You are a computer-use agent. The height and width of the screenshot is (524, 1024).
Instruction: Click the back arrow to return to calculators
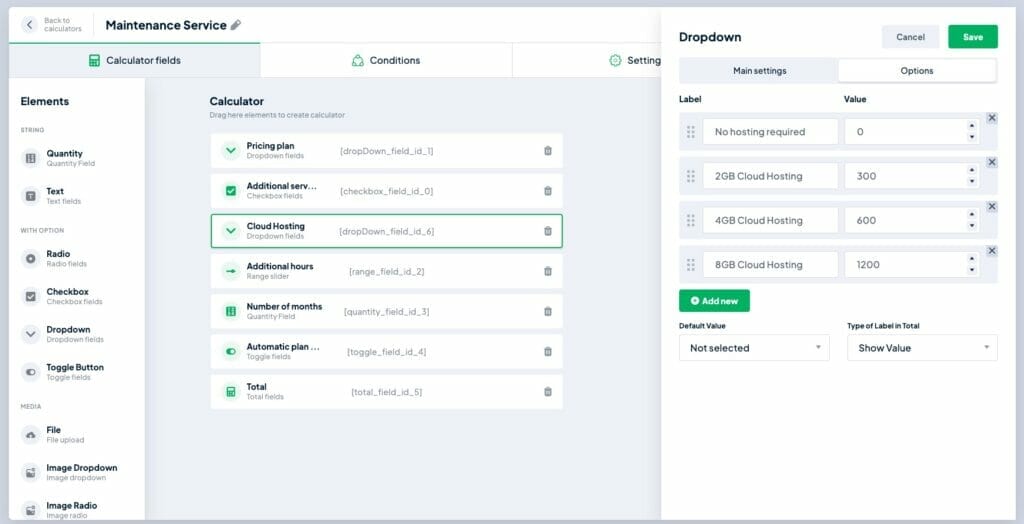pos(30,25)
